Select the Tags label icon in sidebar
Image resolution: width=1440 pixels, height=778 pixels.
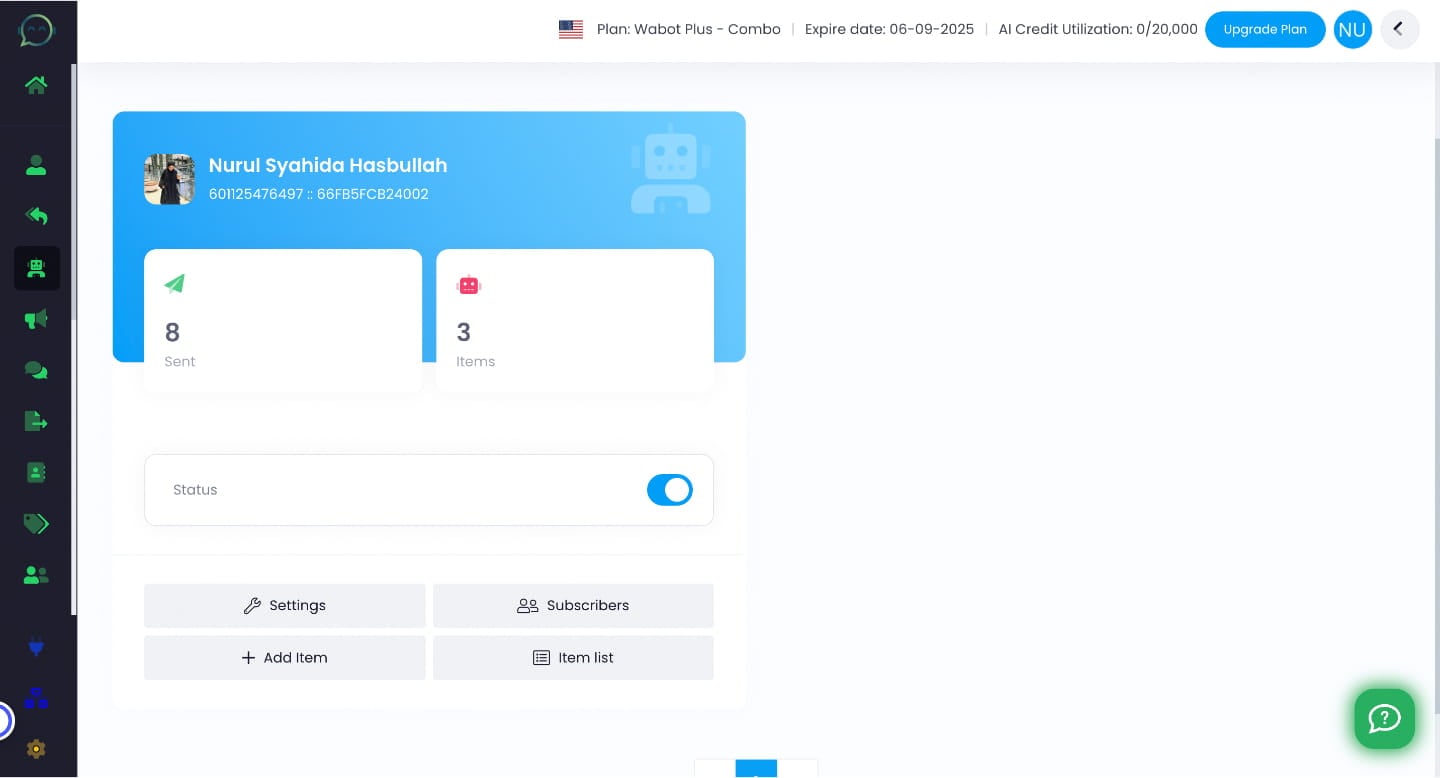[x=36, y=524]
